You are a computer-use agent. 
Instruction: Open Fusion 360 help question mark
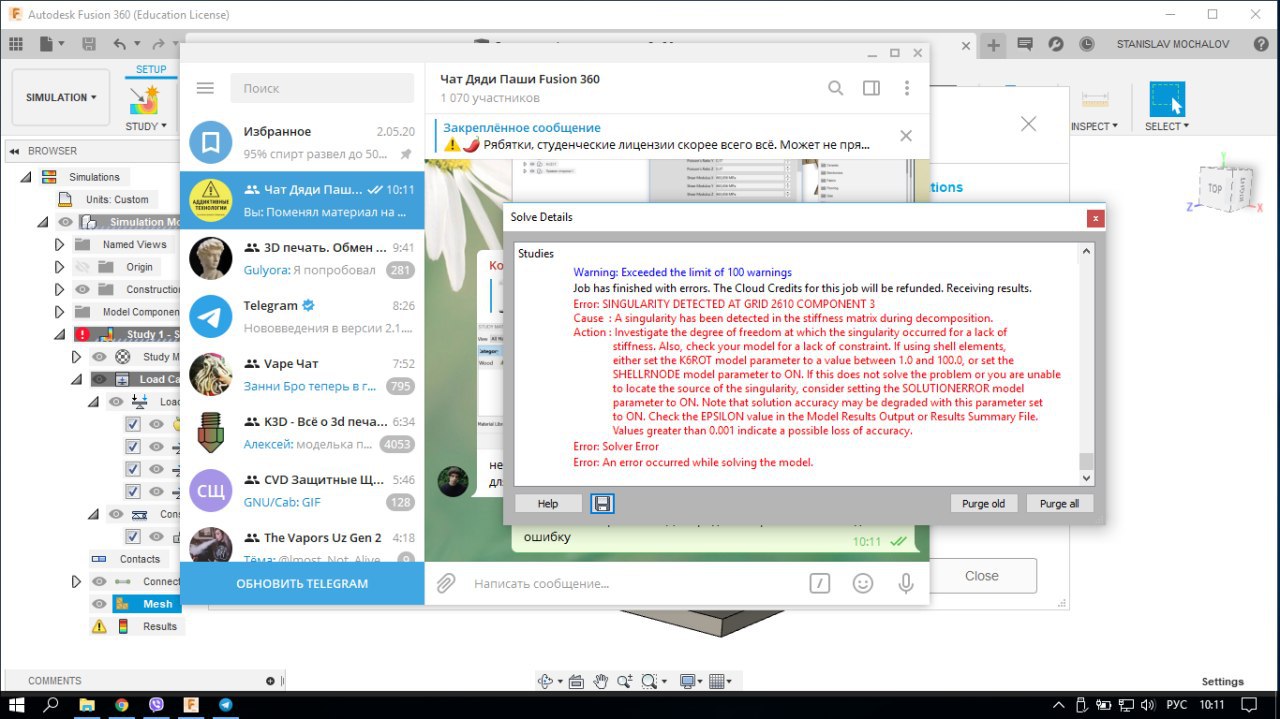click(1260, 44)
